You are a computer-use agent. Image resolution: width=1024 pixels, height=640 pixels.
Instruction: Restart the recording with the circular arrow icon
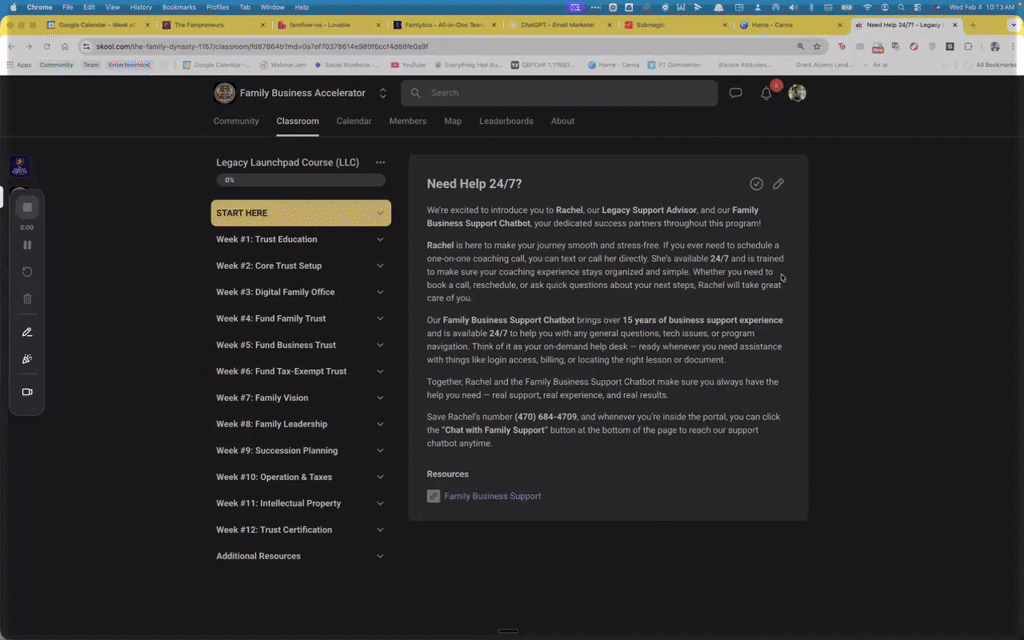[27, 272]
